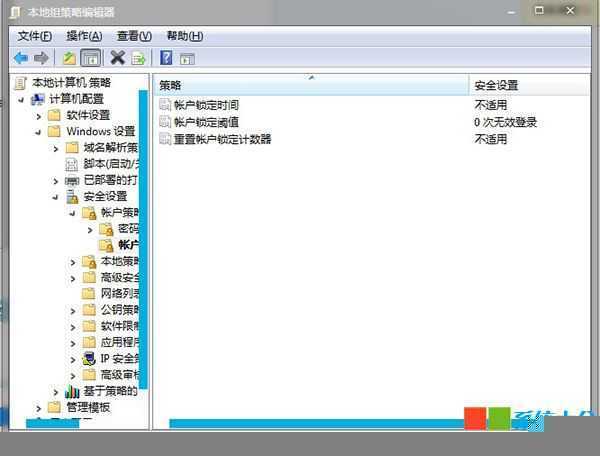Click the Up one level toolbar icon
The image size is (600, 456).
tap(69, 58)
